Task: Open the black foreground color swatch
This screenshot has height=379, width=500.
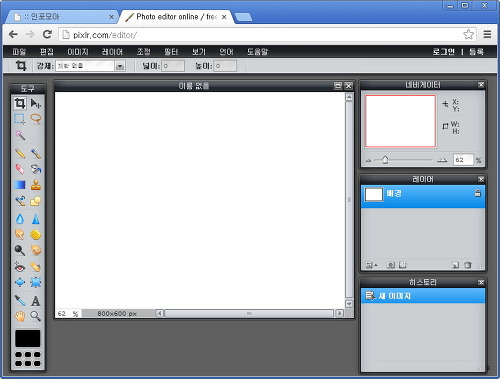Action: point(28,338)
